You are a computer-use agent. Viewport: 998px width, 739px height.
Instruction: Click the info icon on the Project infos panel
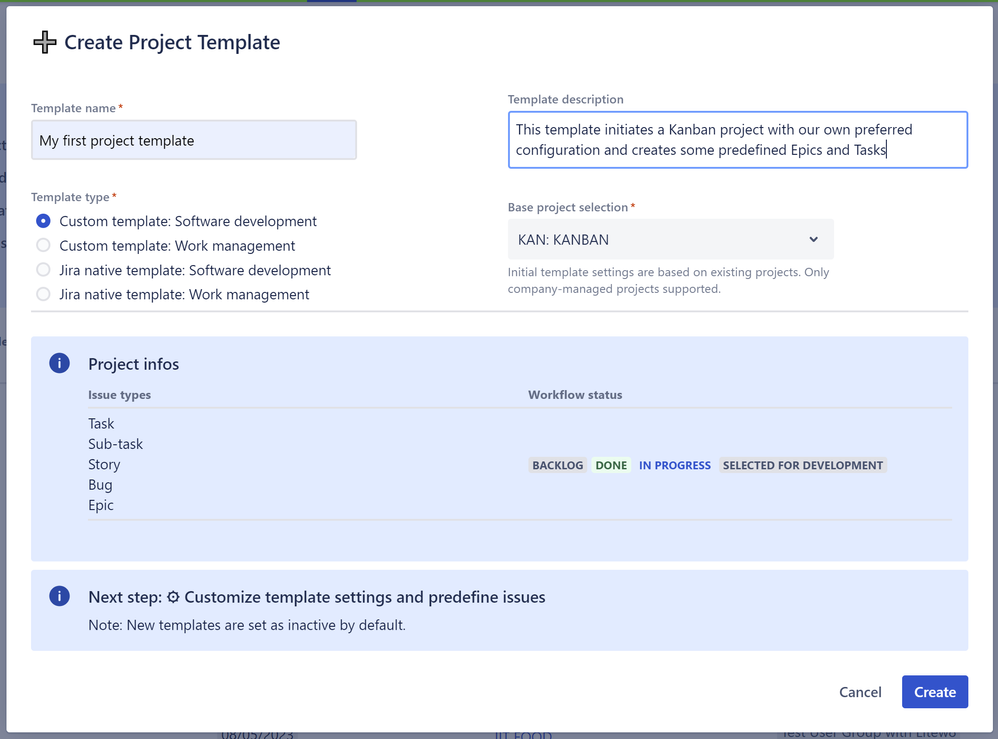coord(59,363)
